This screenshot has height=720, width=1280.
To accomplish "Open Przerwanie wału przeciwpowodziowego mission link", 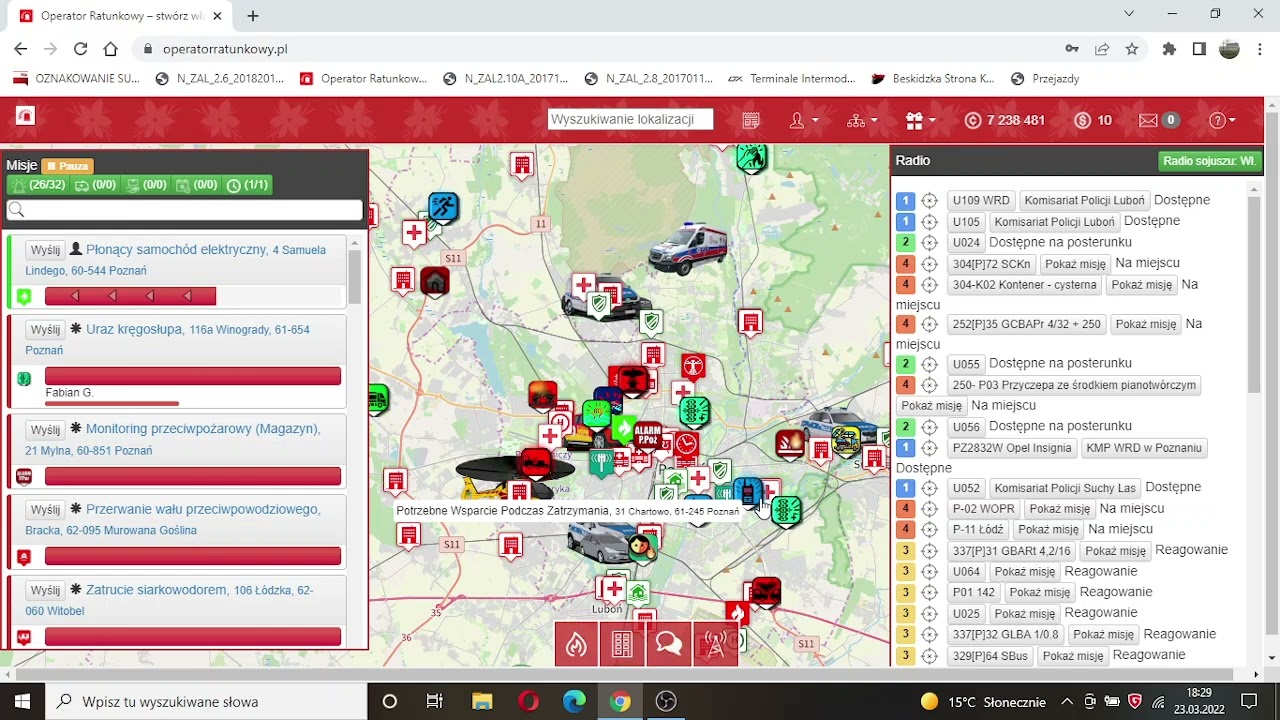I will coord(203,509).
